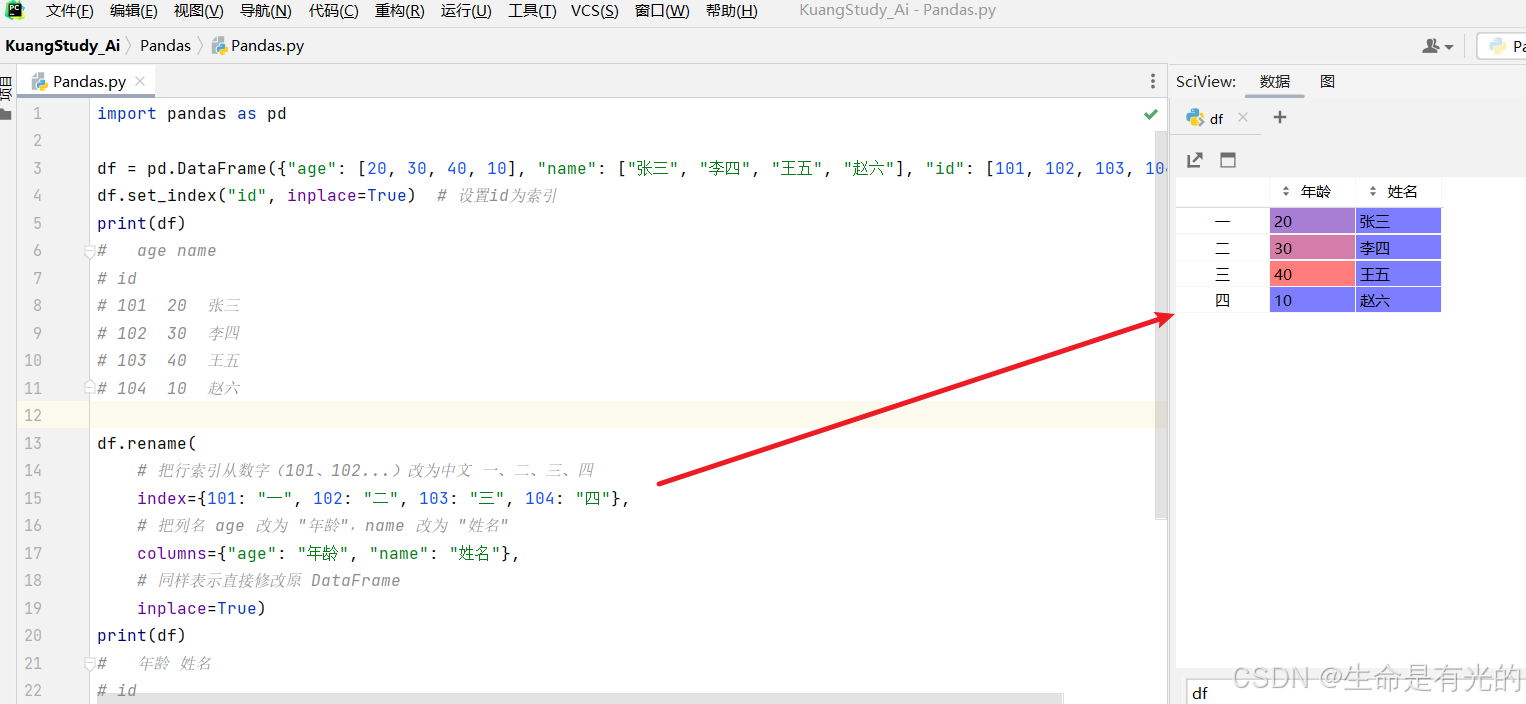Screen dimensions: 1526x704
Task: Switch SciView to the 数据 tab
Action: pyautogui.click(x=1274, y=82)
